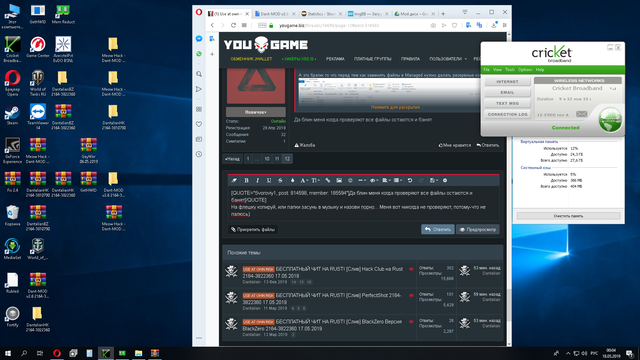Image resolution: width=640 pixels, height=360 pixels.
Task: Toggle bold formatting in reply editor
Action: (246, 180)
